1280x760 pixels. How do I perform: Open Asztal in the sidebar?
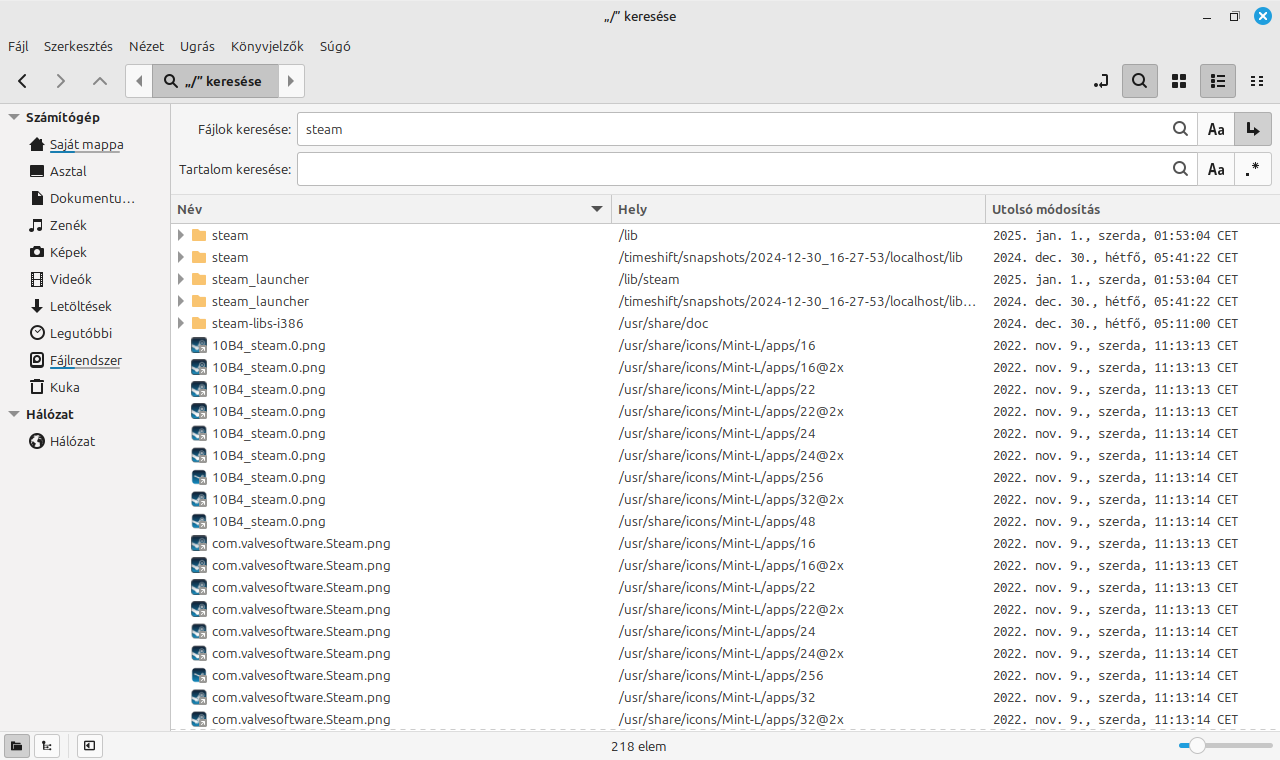[68, 171]
